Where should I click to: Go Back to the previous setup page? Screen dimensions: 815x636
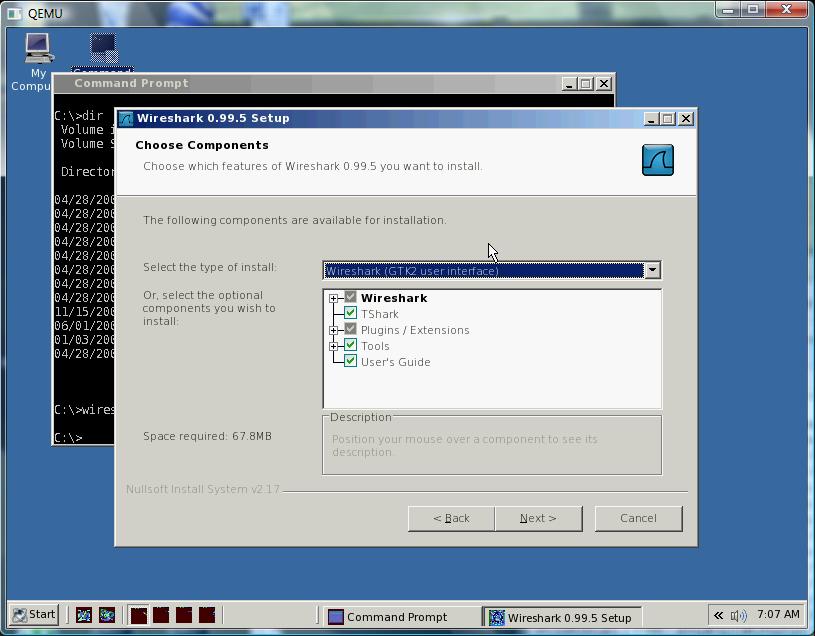point(451,518)
